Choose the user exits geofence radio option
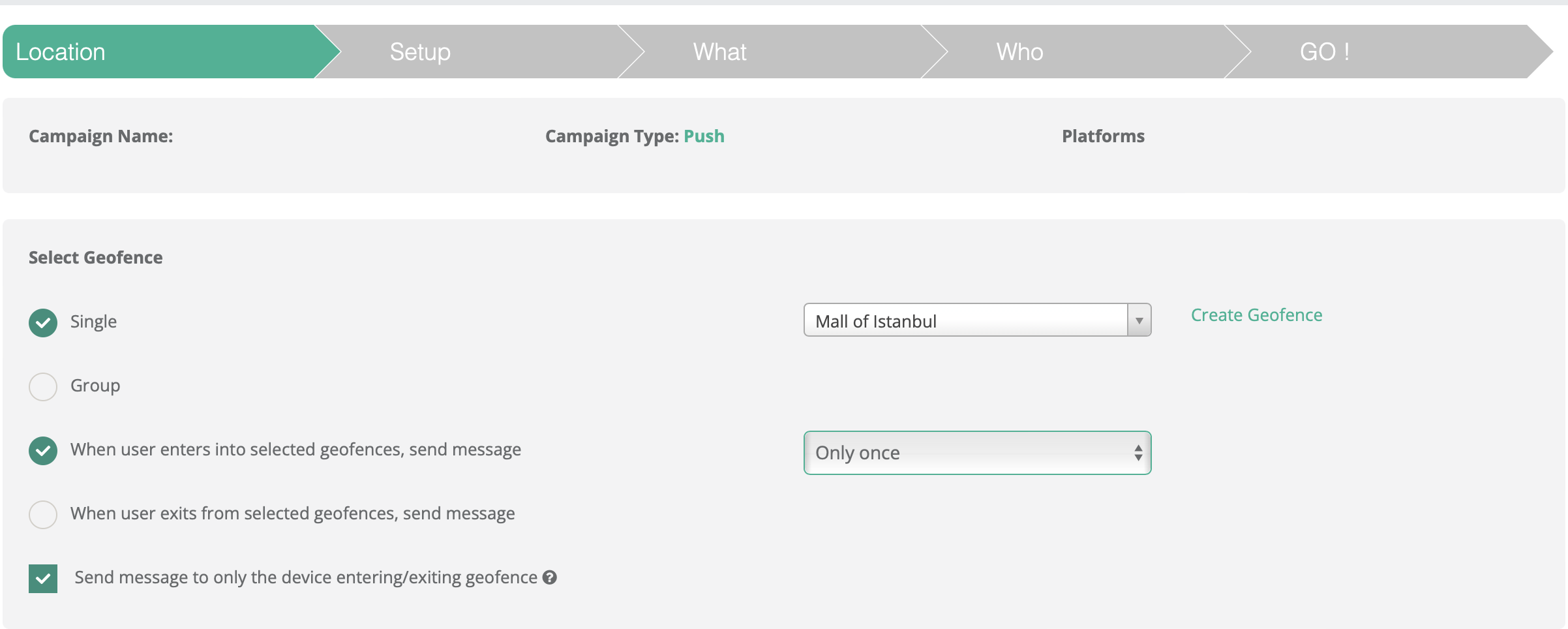The width and height of the screenshot is (1568, 629). (x=43, y=514)
